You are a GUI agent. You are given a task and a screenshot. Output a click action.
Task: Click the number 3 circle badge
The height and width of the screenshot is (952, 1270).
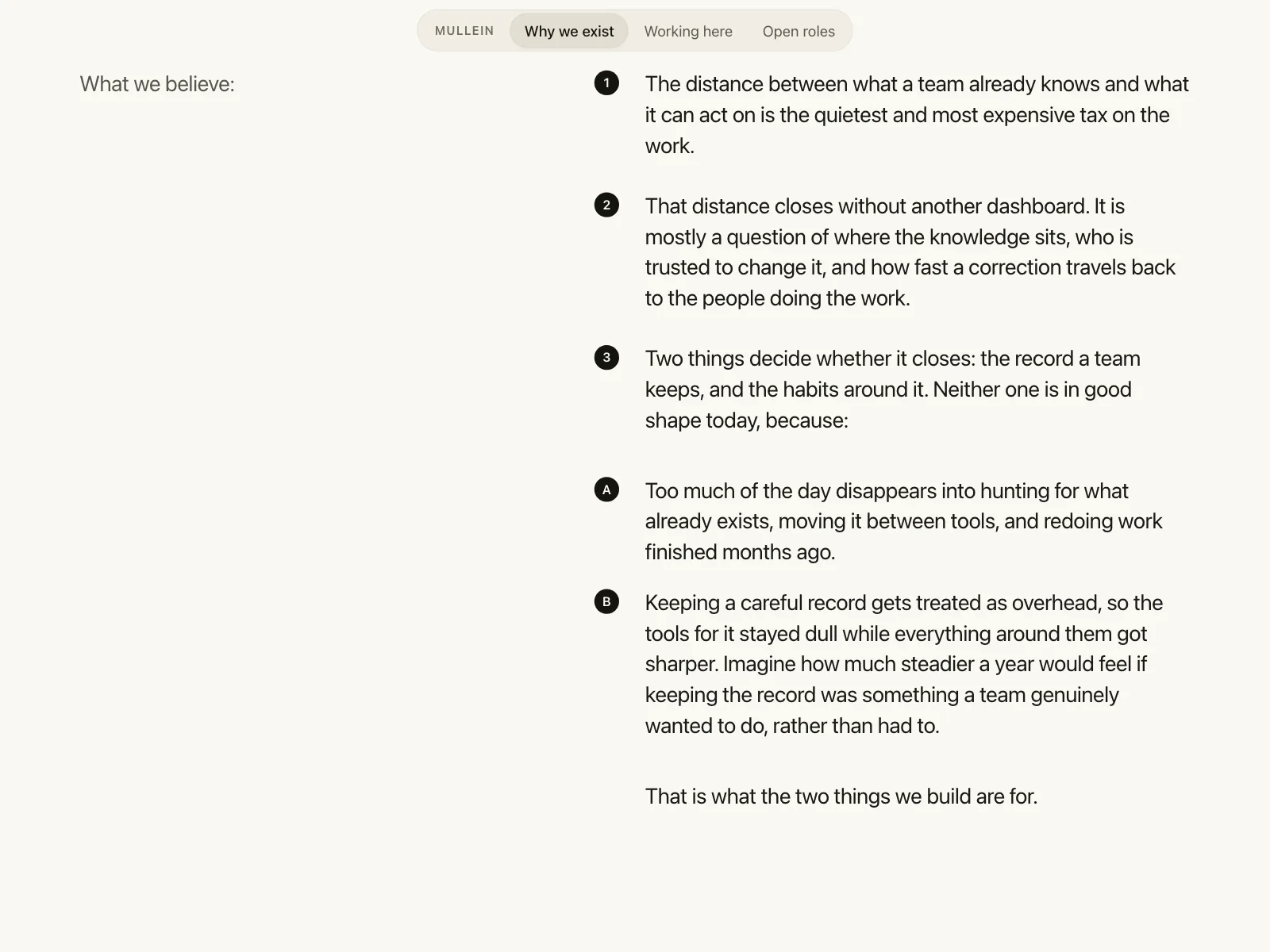(606, 357)
